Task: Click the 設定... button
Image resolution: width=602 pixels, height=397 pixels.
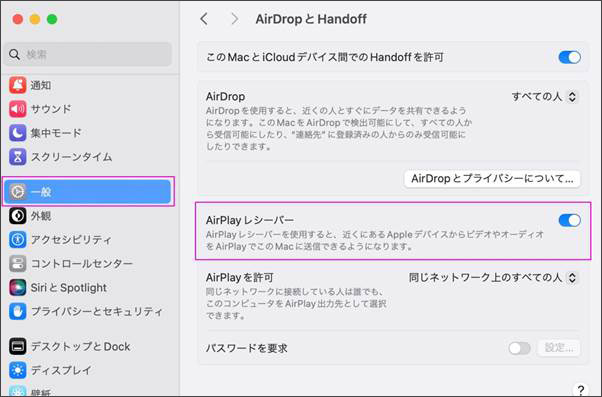Action: (559, 348)
